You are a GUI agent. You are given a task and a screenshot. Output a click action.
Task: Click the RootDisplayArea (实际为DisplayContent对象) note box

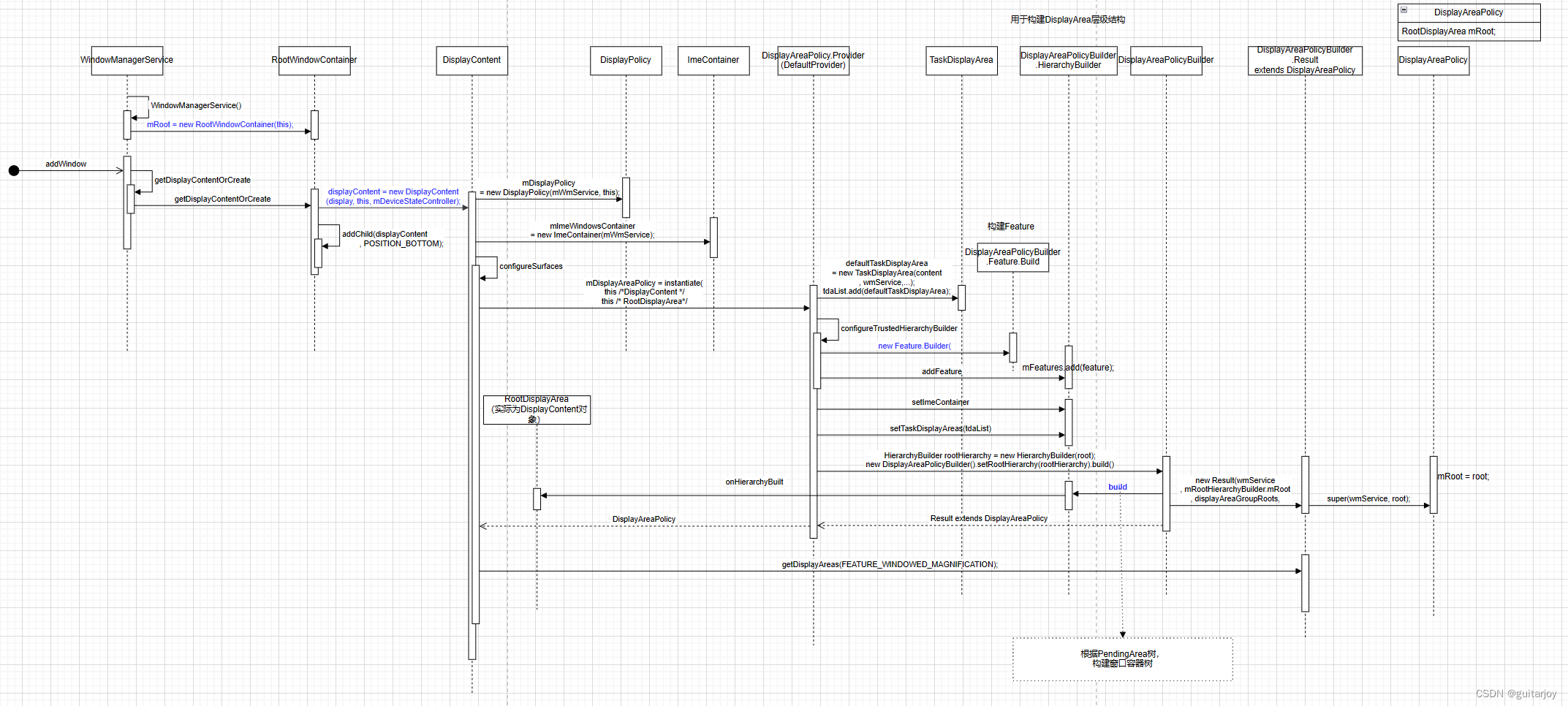click(537, 409)
